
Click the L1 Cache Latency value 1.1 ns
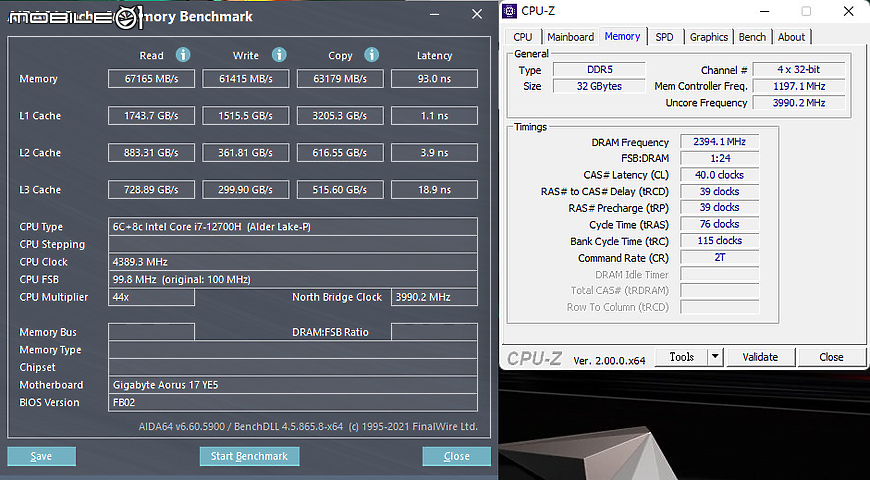pos(434,116)
